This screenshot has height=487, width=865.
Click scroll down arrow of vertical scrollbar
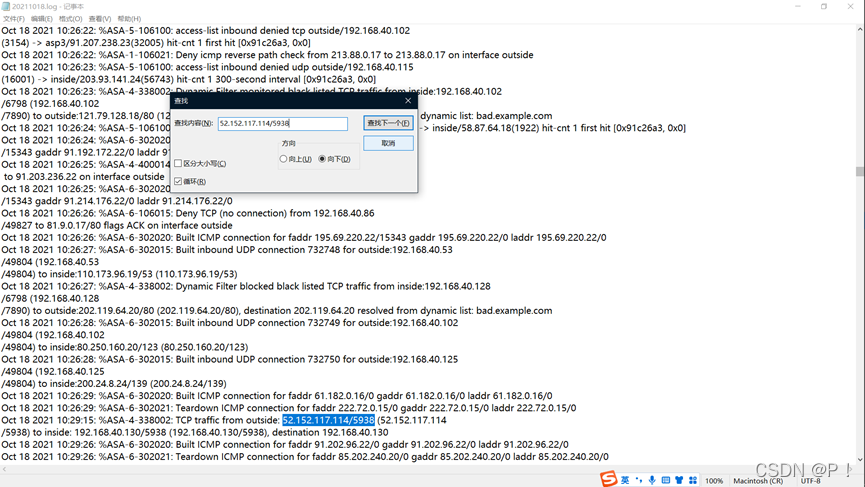coord(859,459)
